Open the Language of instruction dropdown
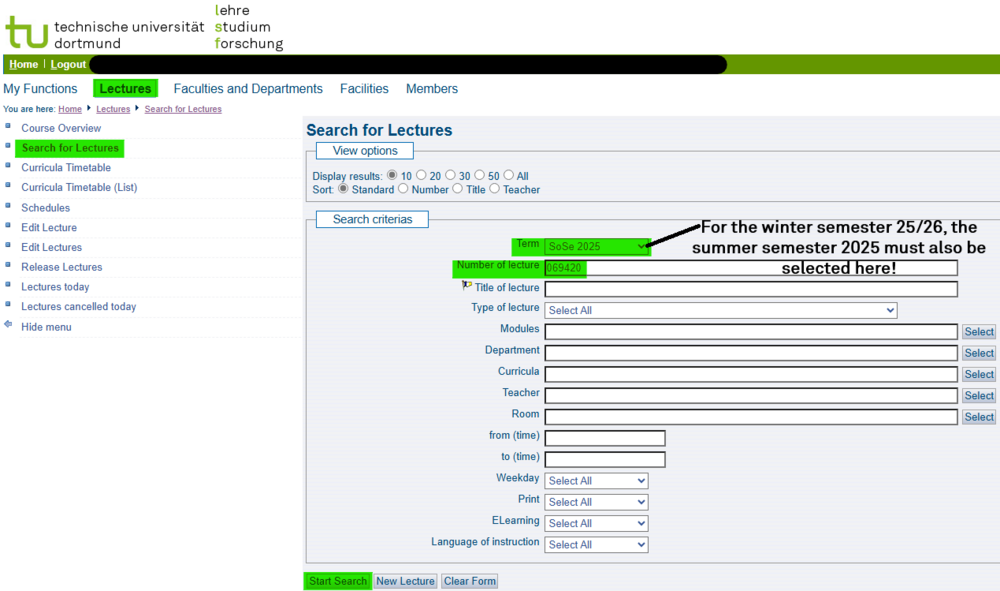The height and width of the screenshot is (591, 1000). (596, 544)
